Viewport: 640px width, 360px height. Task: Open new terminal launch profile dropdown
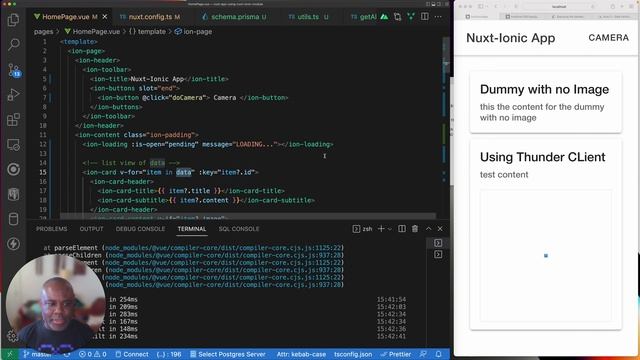pyautogui.click(x=389, y=229)
